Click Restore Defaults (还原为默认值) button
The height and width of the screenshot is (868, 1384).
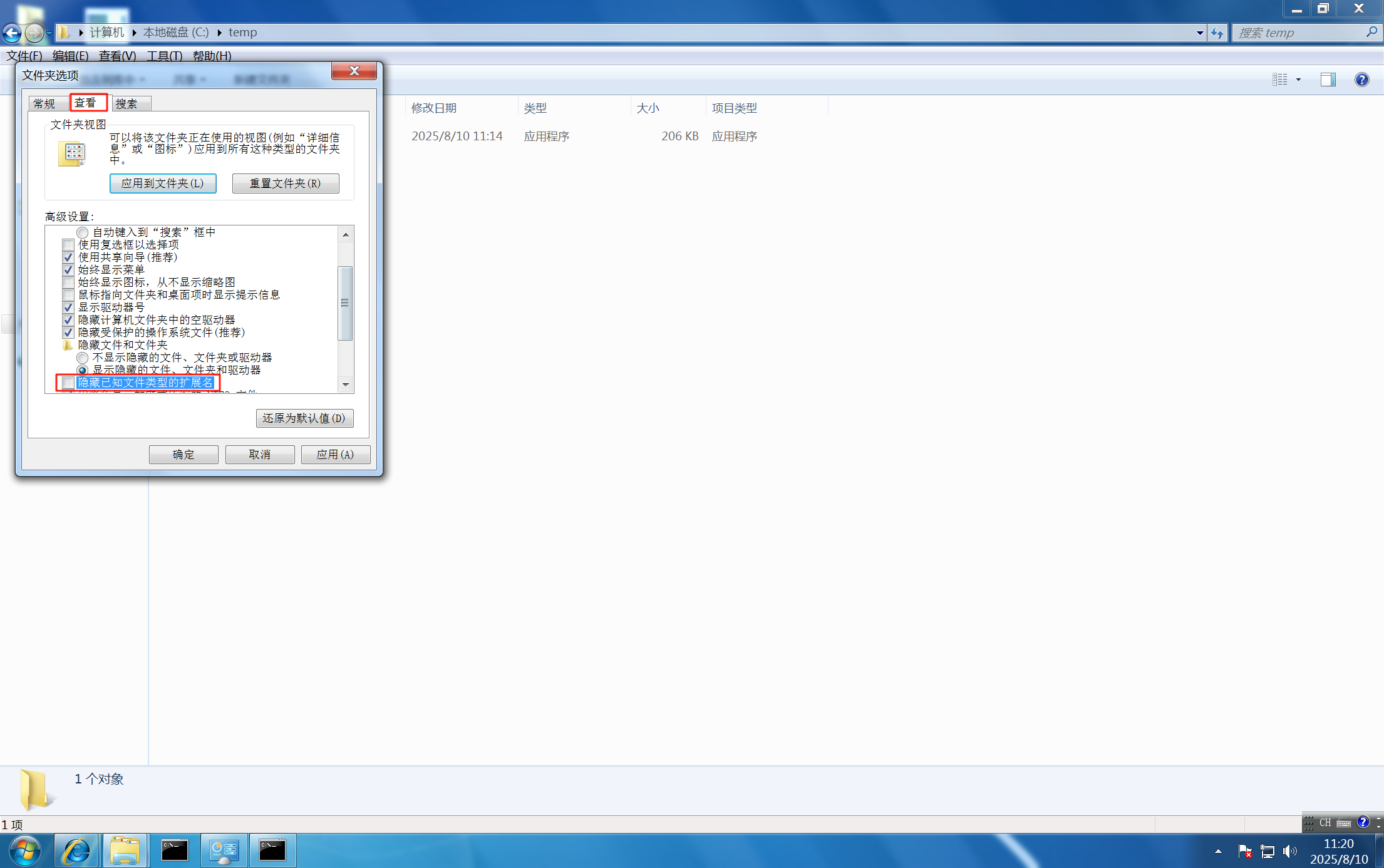pos(304,418)
